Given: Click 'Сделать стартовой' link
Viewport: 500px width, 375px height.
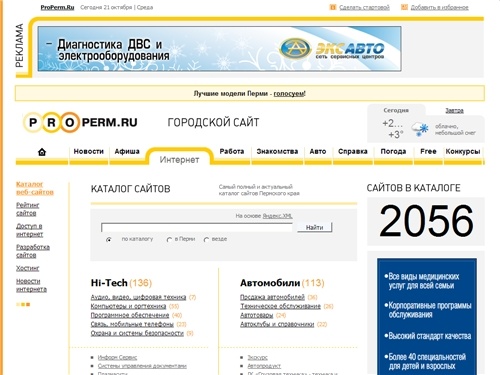Looking at the screenshot, I should (364, 7).
